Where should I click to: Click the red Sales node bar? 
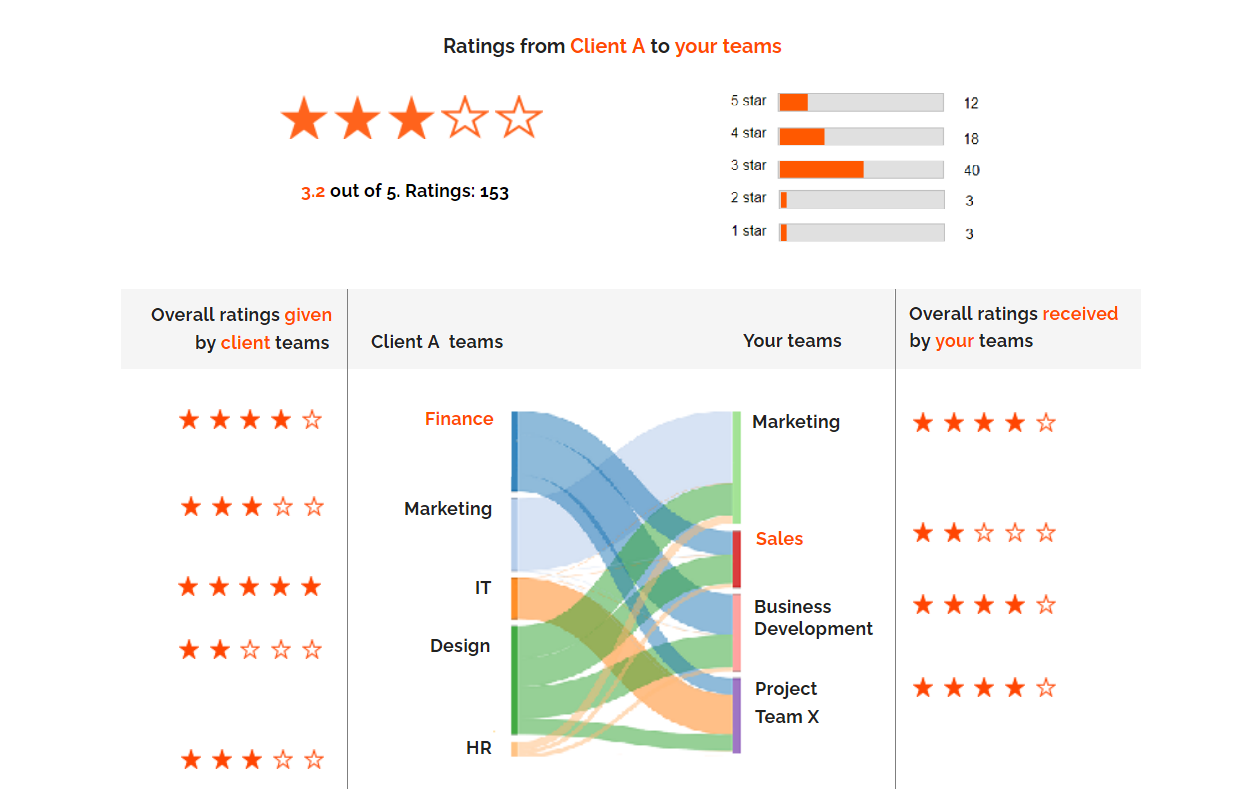(737, 559)
